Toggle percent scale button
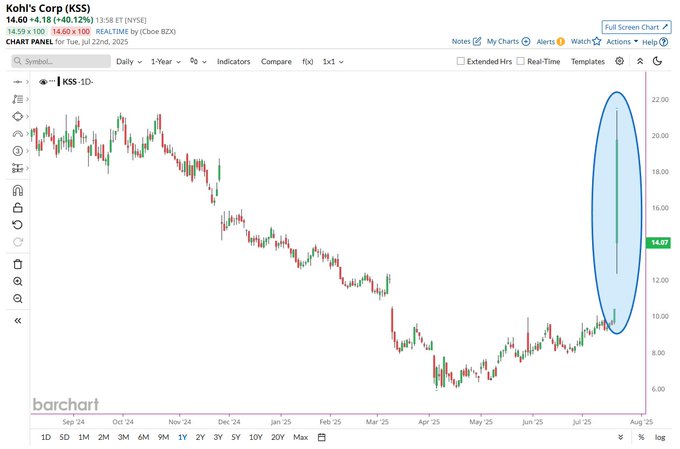Screen dimensions: 680x449 tap(641, 437)
